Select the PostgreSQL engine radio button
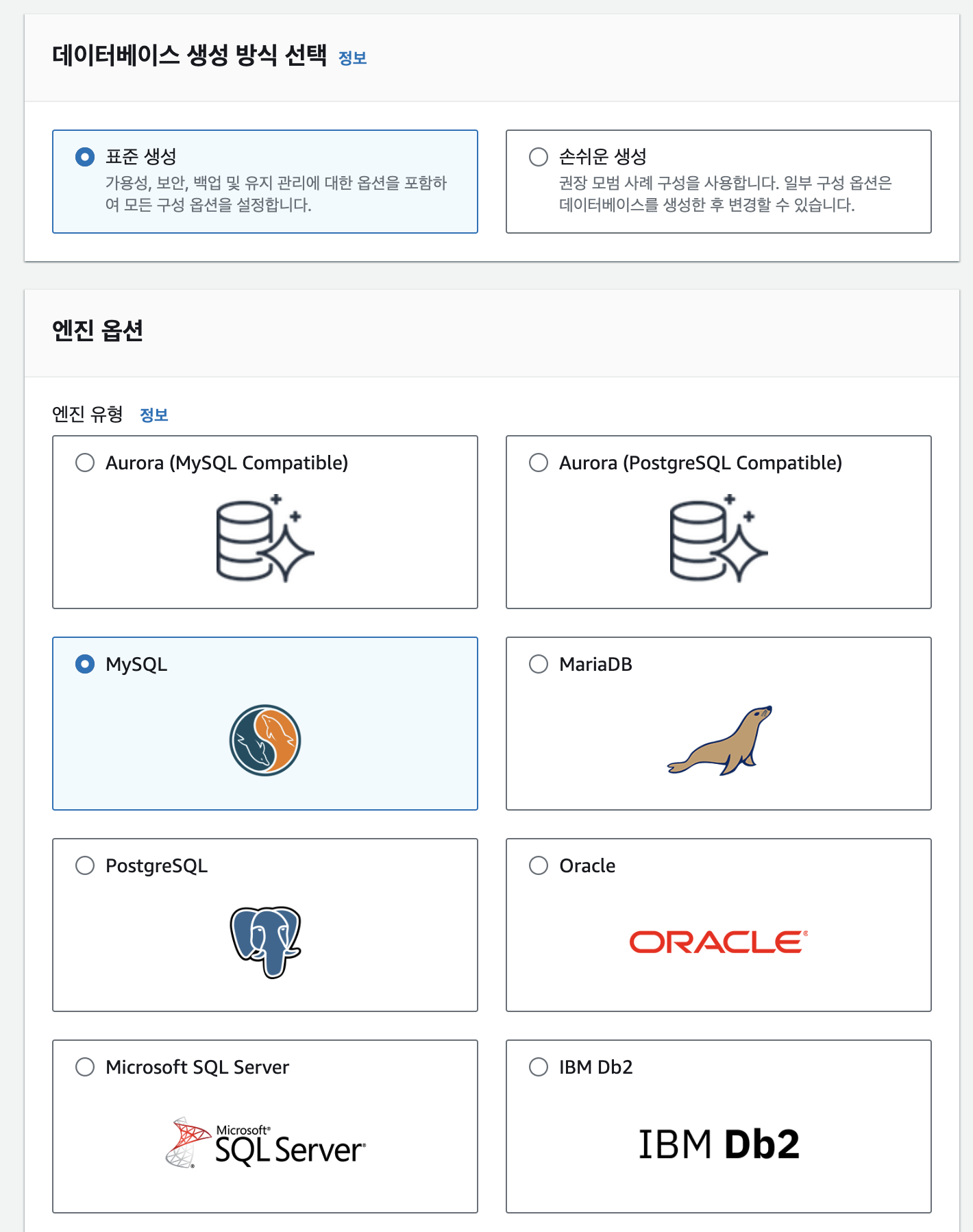The width and height of the screenshot is (973, 1232). (x=85, y=865)
